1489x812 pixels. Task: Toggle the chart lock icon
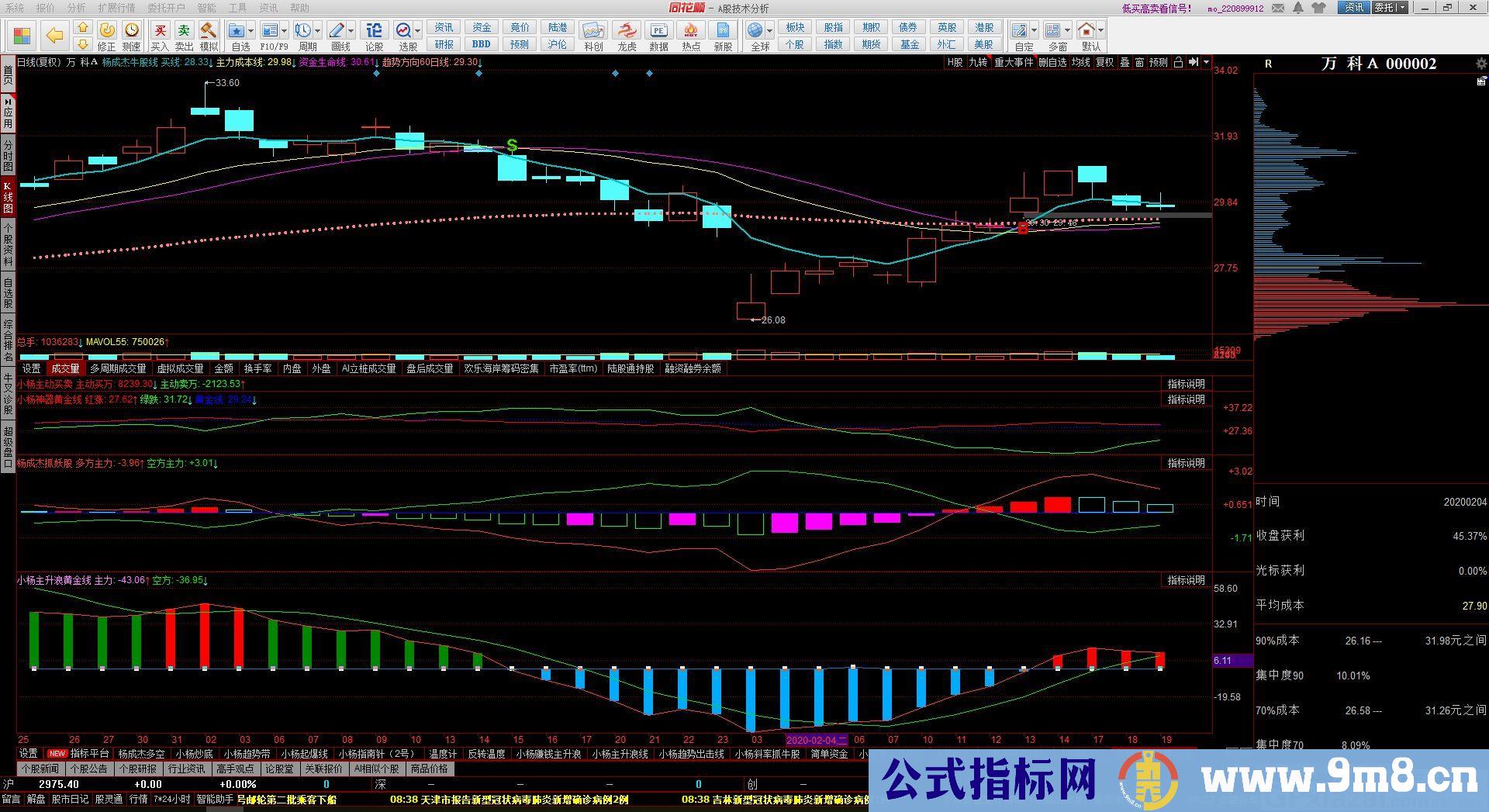[x=1178, y=62]
